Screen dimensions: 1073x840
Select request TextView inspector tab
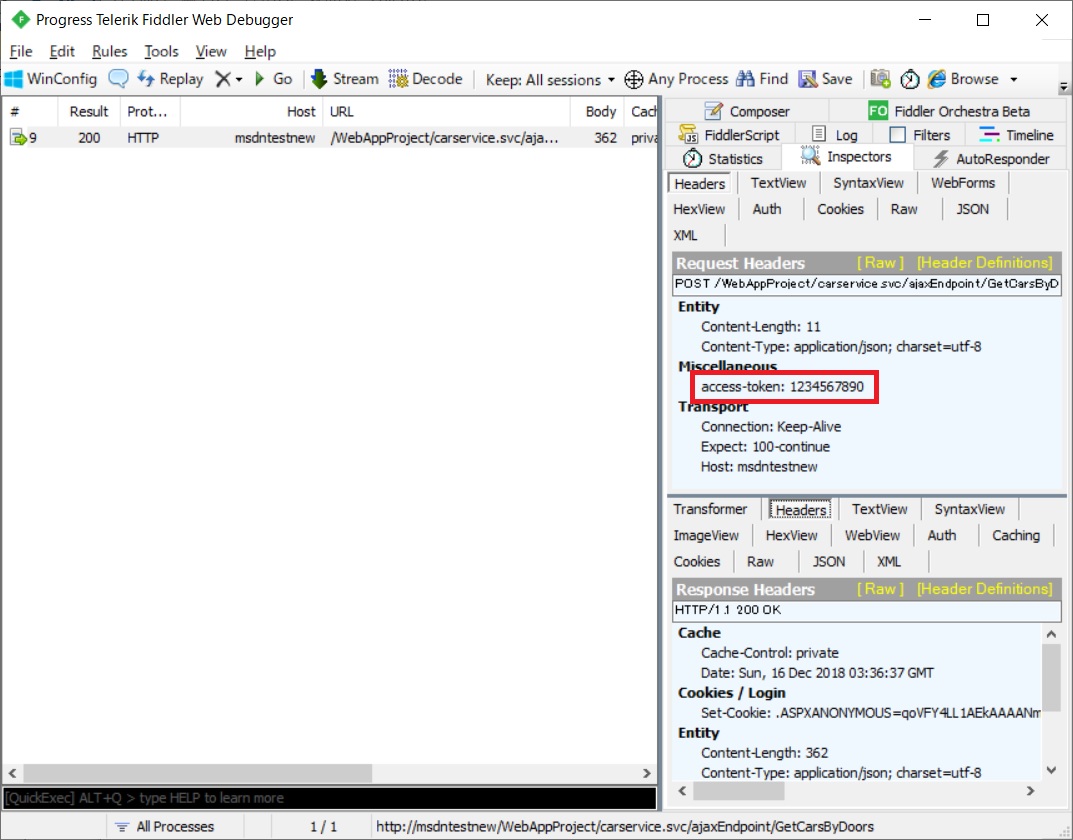click(x=778, y=183)
